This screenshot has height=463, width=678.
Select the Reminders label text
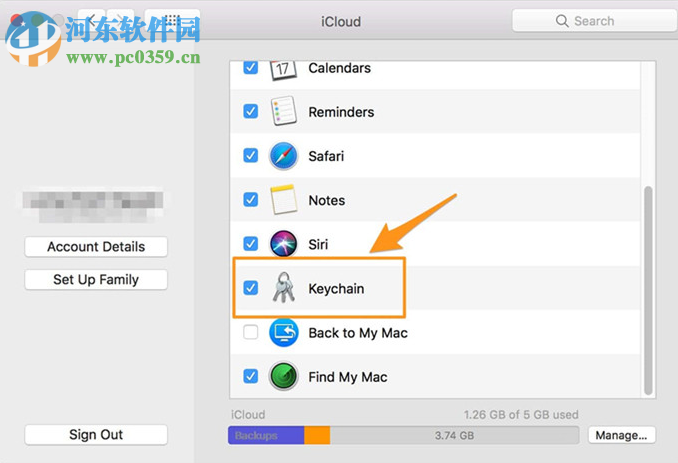pos(341,112)
